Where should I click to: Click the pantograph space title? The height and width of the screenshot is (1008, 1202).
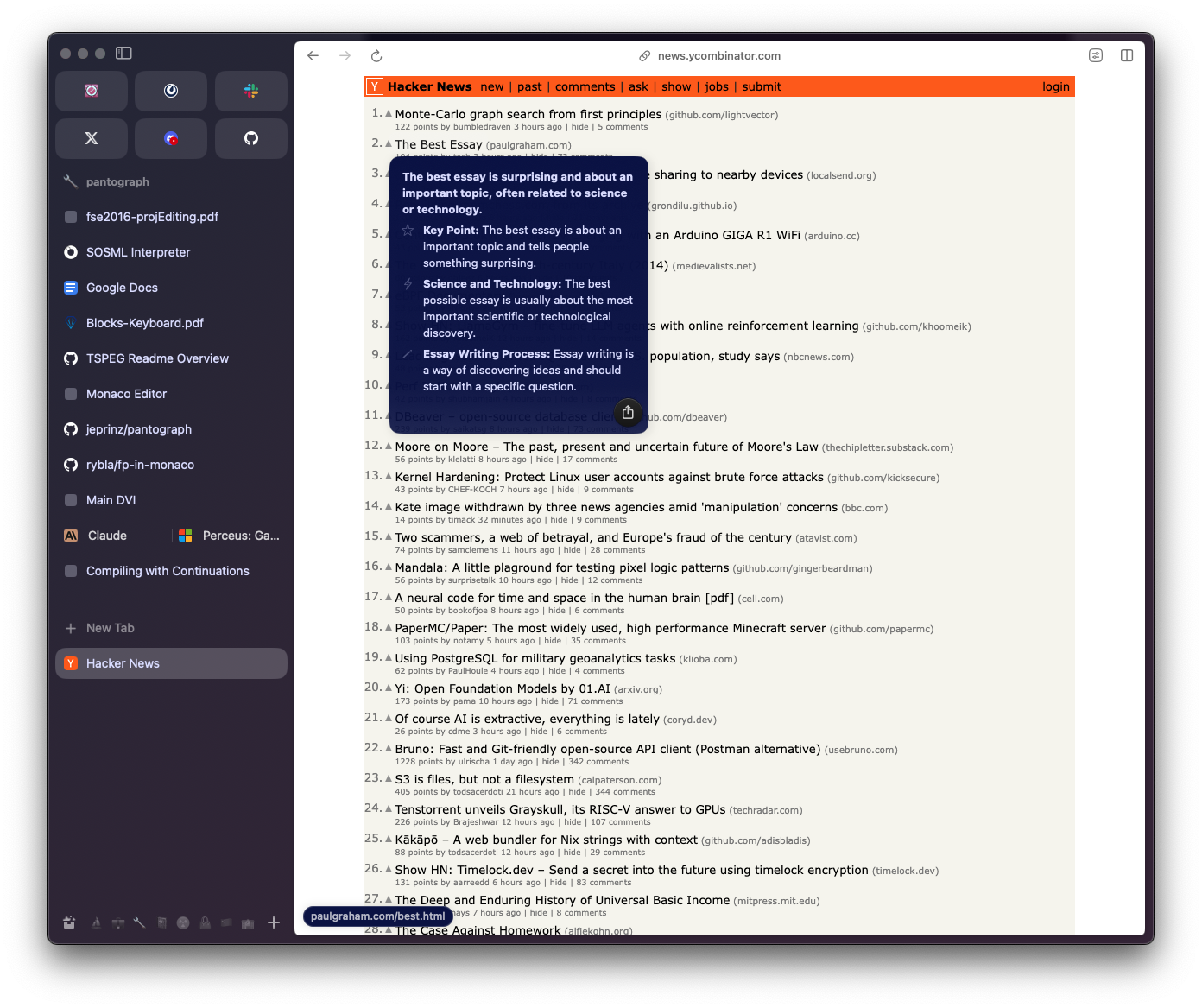coord(117,181)
